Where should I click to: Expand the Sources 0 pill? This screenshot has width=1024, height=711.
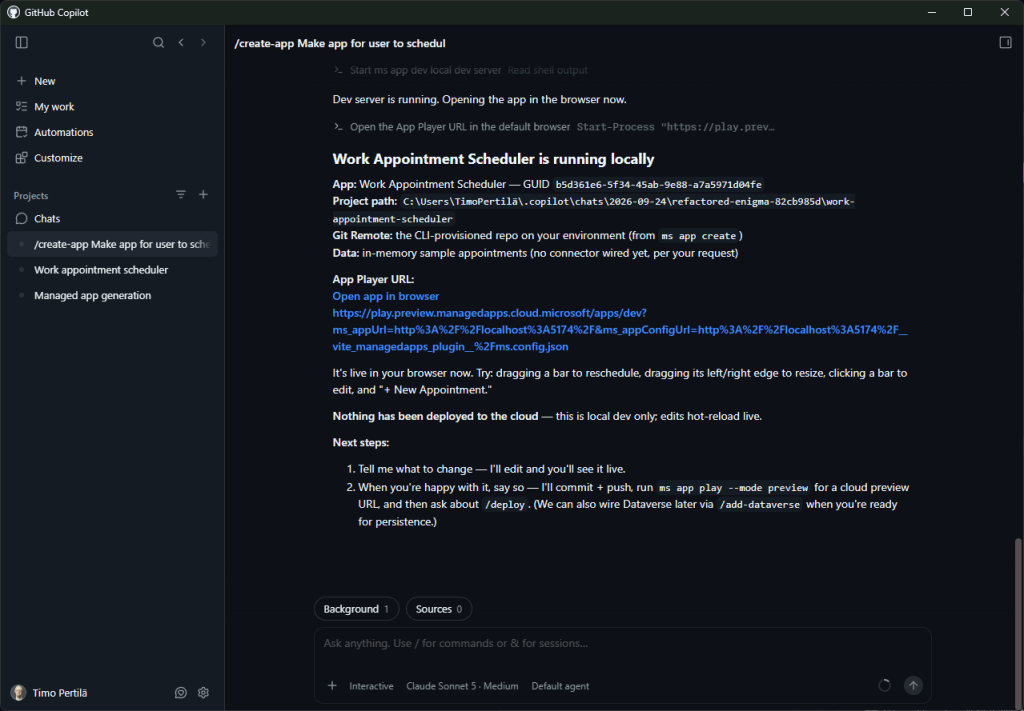[x=439, y=609]
